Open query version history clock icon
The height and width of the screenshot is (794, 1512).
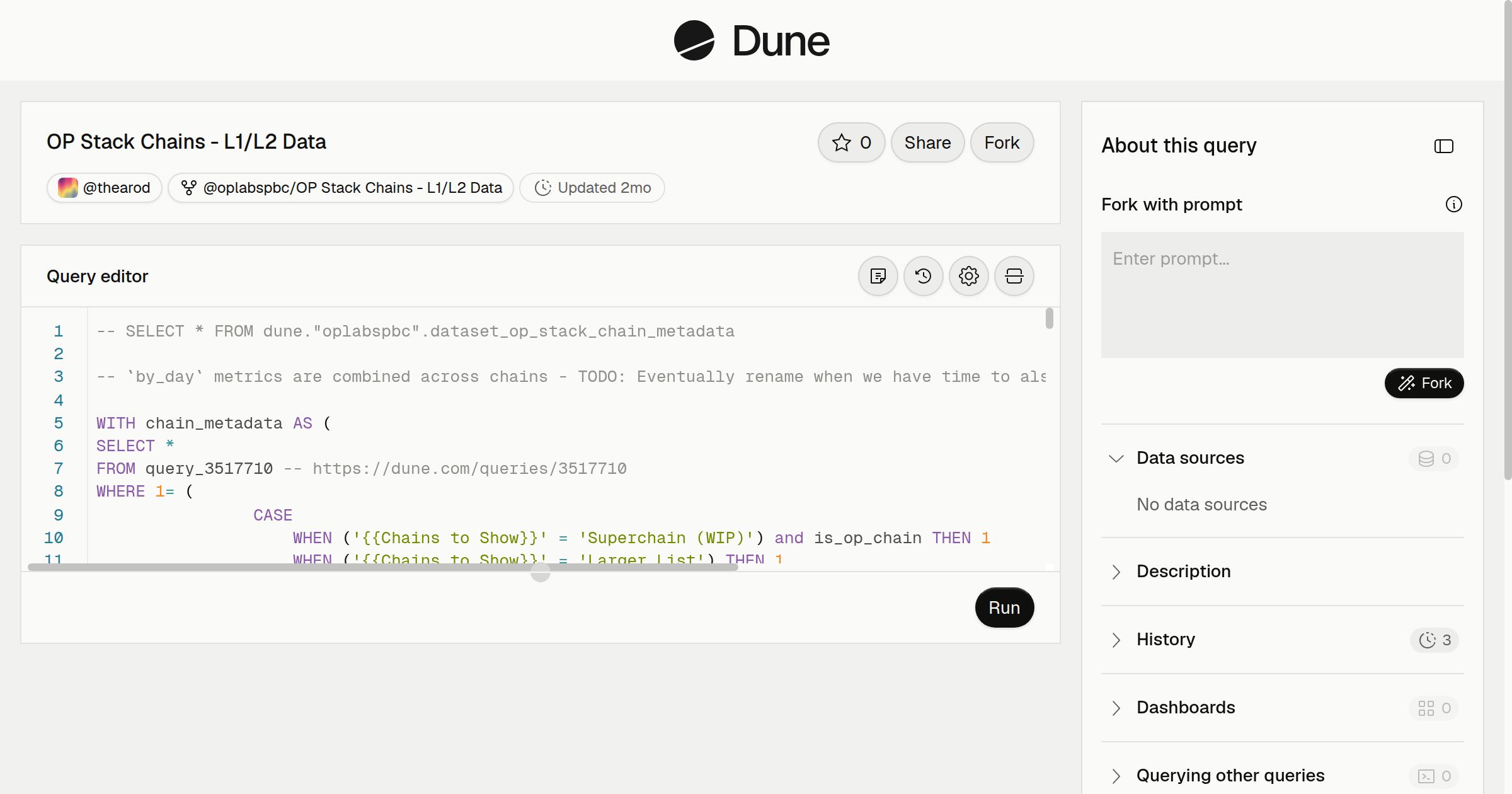pyautogui.click(x=924, y=276)
